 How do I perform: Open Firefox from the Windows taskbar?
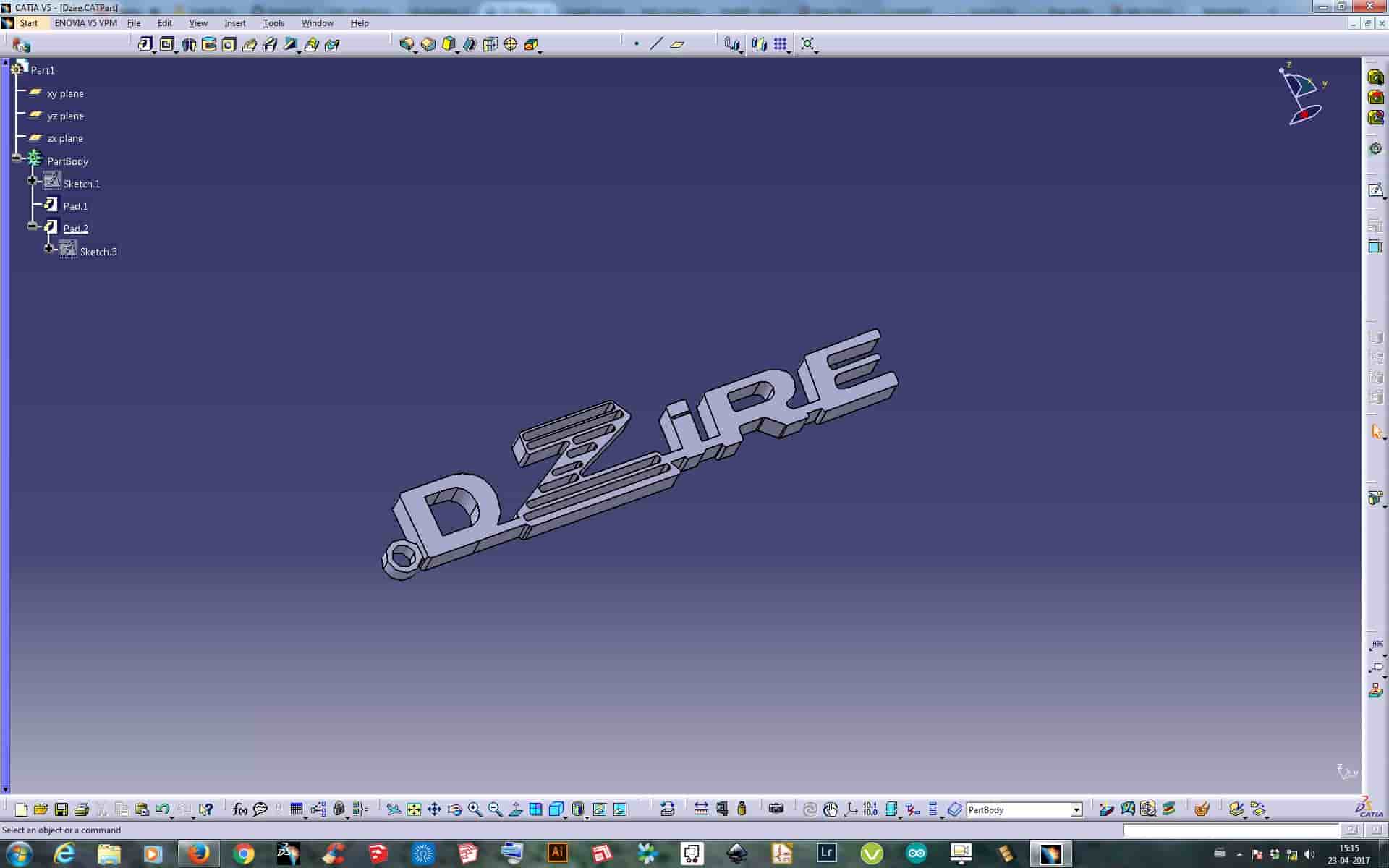tap(198, 854)
